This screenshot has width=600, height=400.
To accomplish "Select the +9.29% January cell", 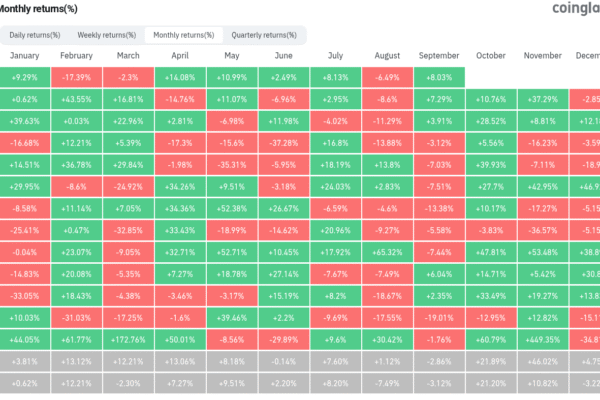I will [25, 77].
